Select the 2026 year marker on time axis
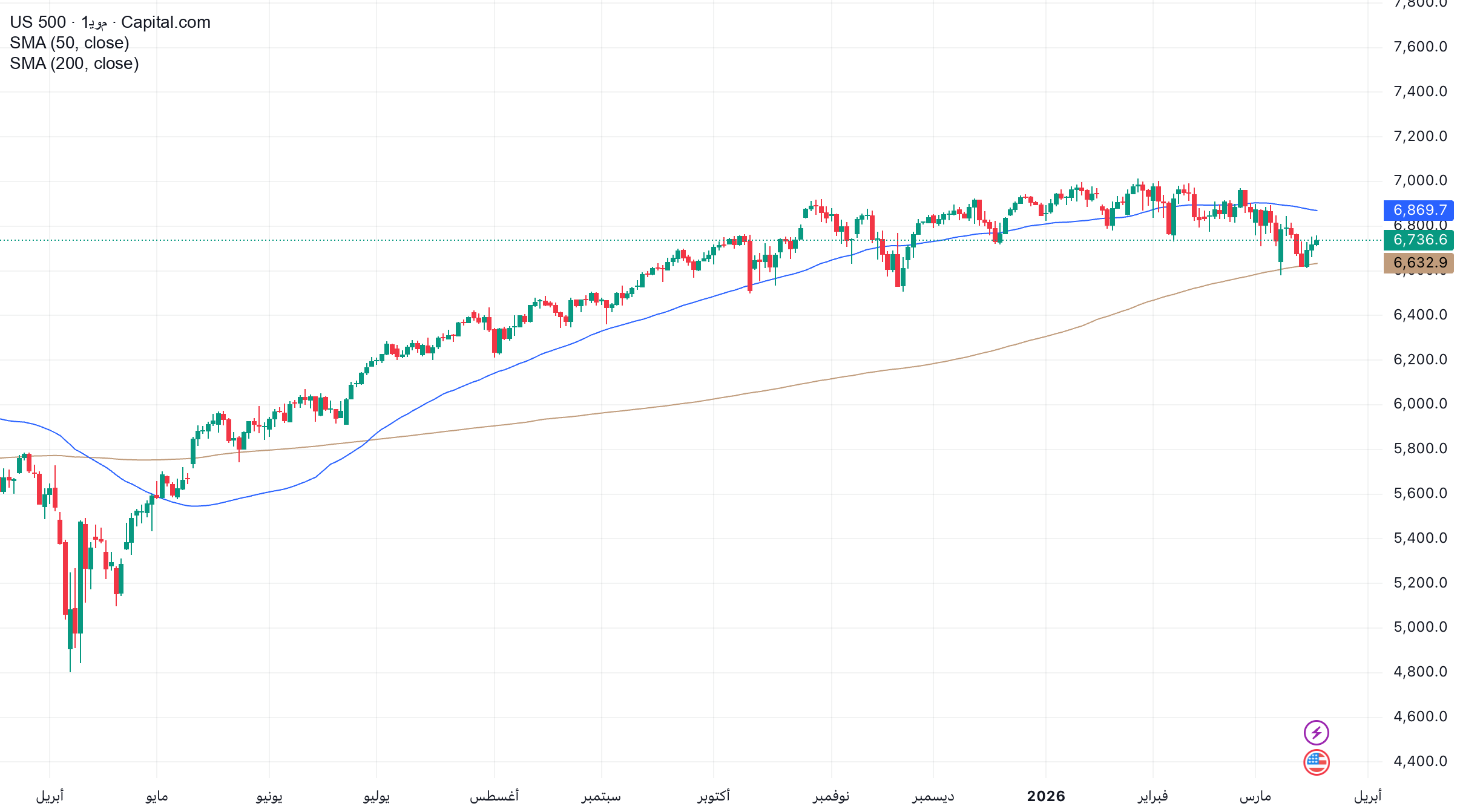Viewport: 1460px width, 812px height. (x=1045, y=796)
